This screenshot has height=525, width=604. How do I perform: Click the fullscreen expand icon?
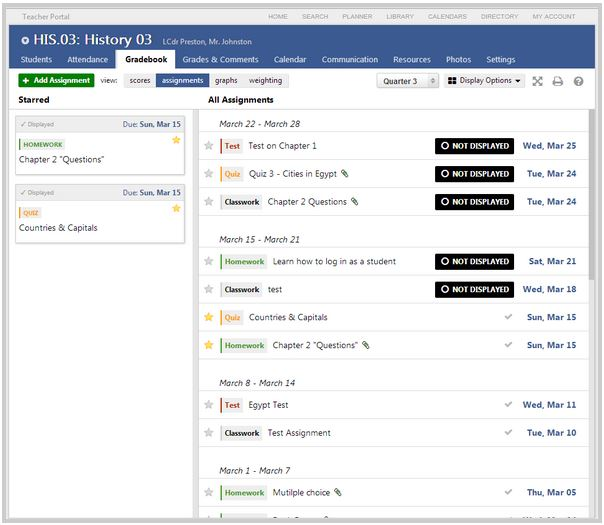click(537, 81)
